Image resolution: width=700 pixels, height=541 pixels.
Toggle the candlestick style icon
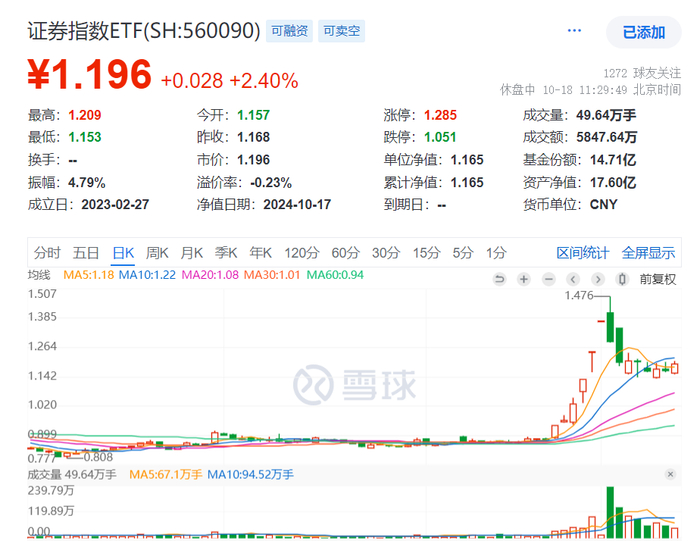tap(622, 279)
